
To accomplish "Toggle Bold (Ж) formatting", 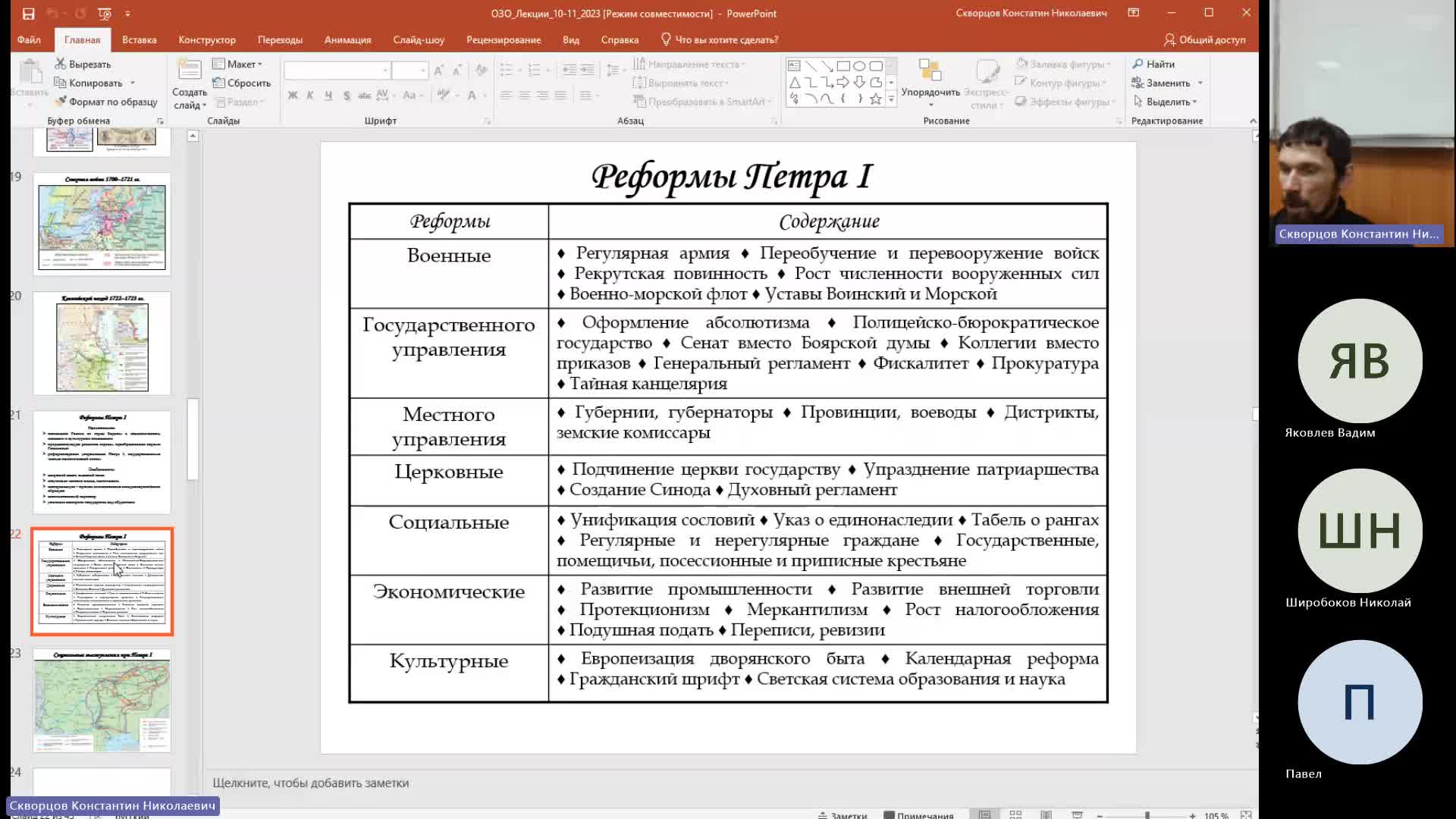I will click(293, 96).
